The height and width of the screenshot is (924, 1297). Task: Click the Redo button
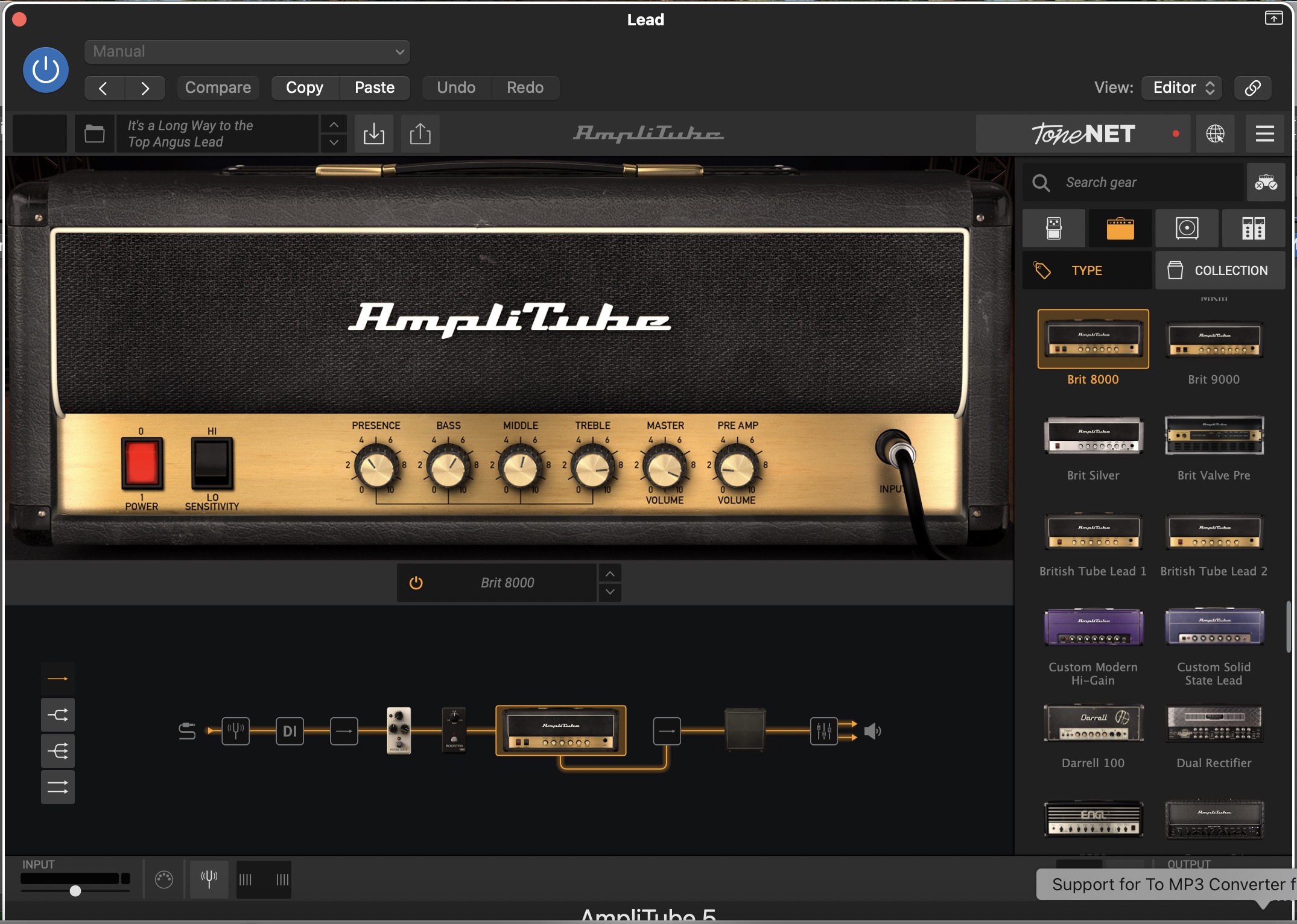click(525, 88)
